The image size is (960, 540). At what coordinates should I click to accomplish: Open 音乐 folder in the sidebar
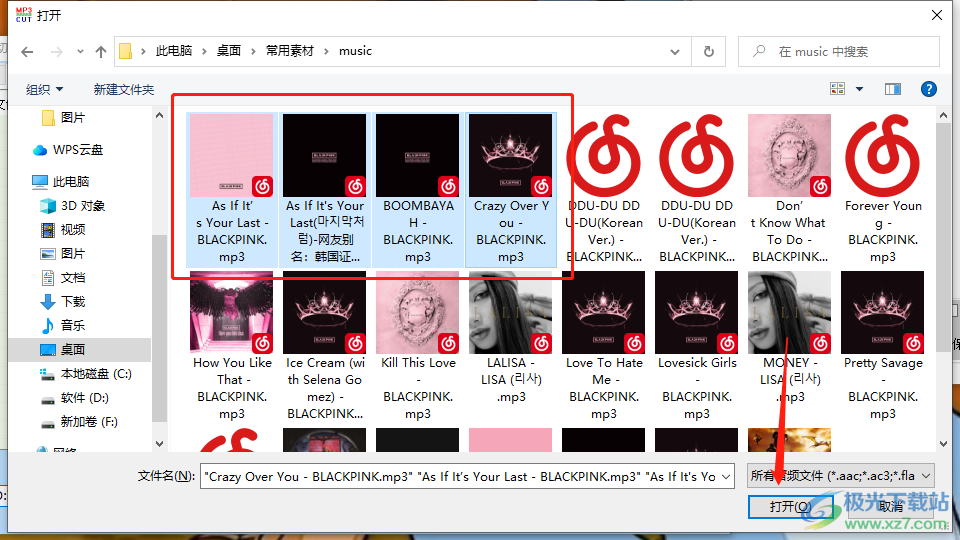[x=63, y=325]
